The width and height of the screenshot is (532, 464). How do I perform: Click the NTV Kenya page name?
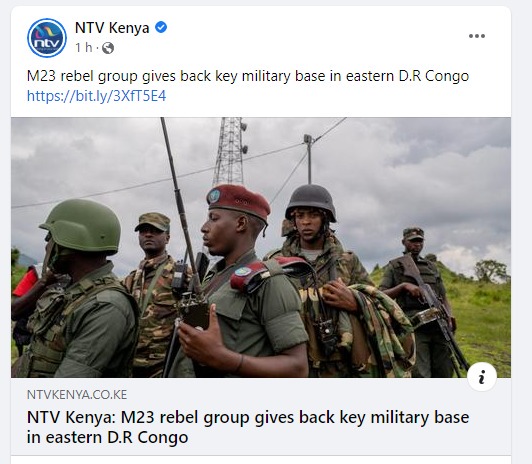click(x=112, y=27)
